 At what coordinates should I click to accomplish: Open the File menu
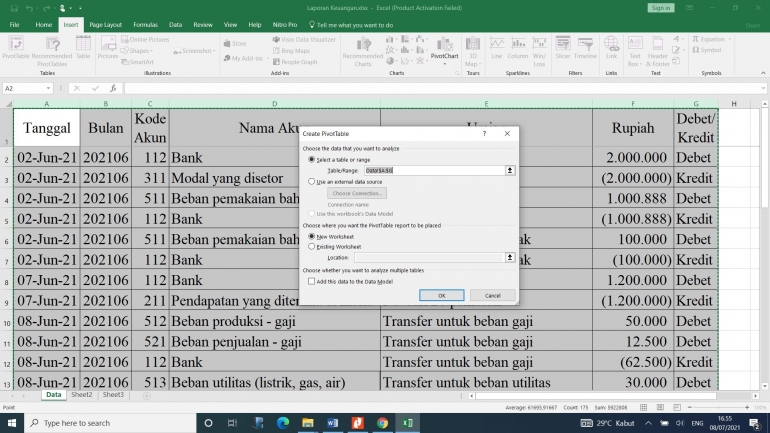pos(14,25)
